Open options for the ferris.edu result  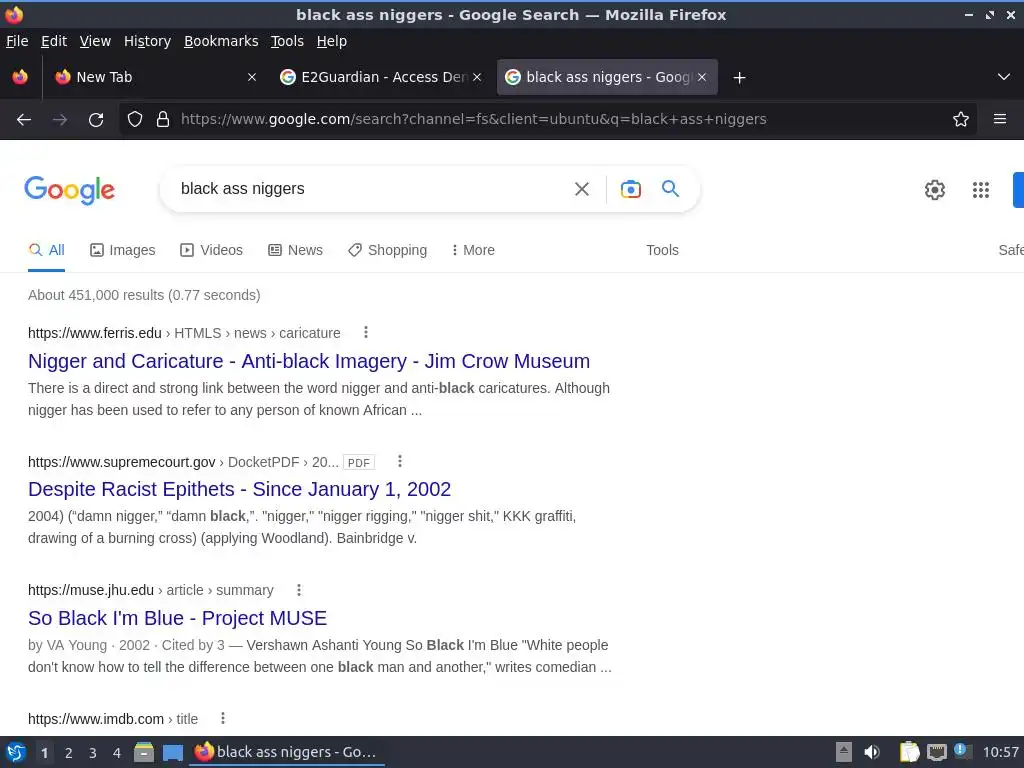pos(366,332)
